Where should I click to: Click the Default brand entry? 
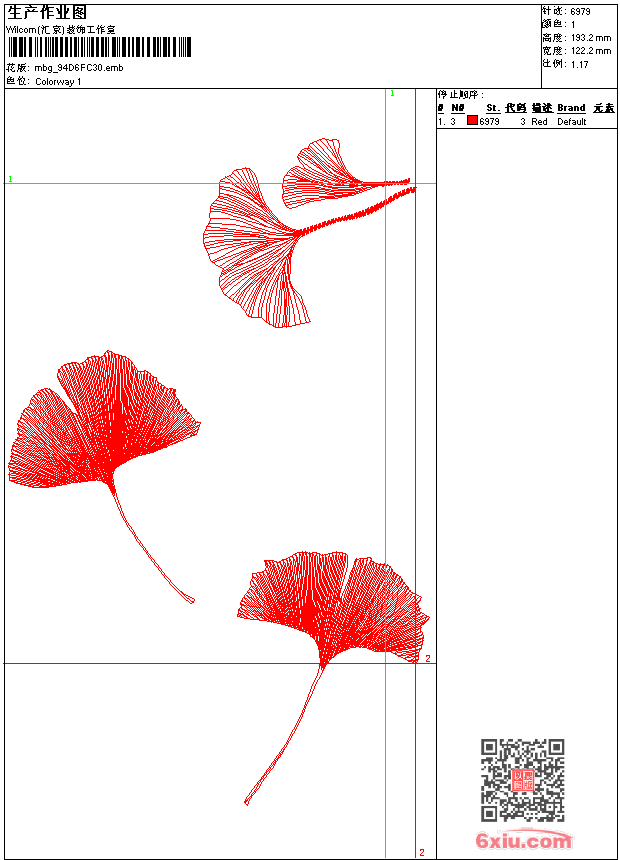[572, 121]
